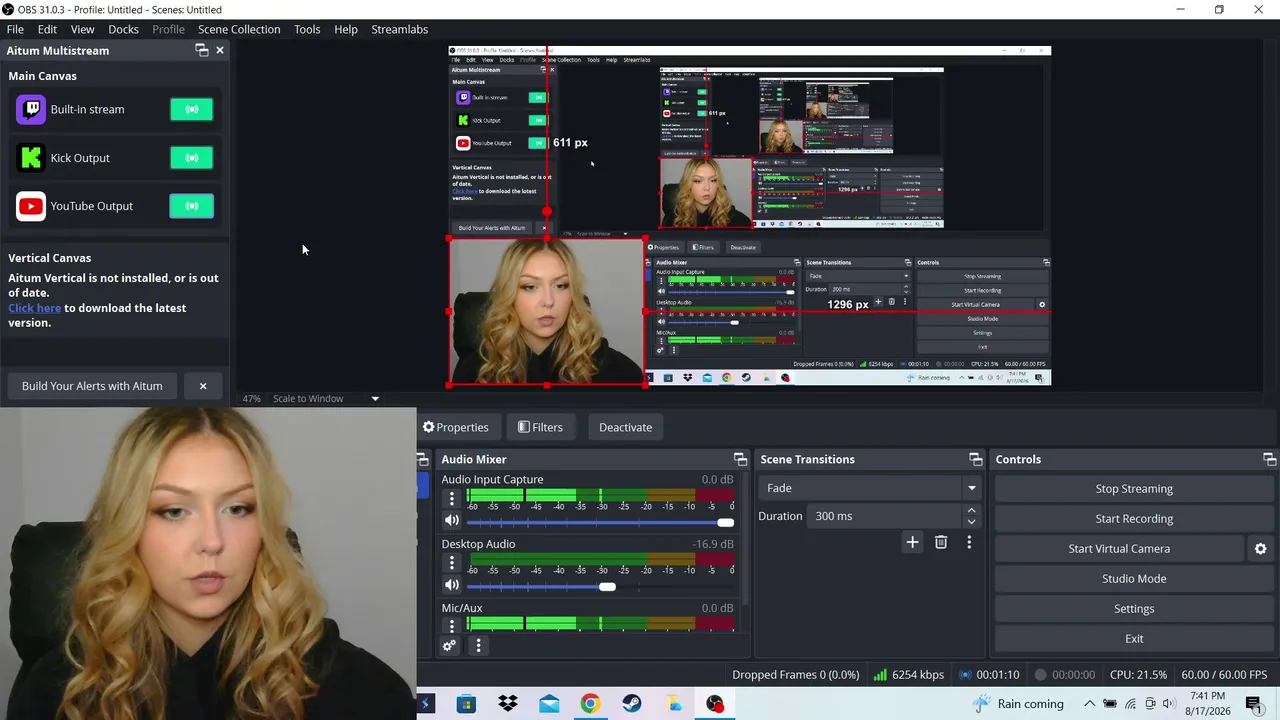This screenshot has width=1280, height=720.
Task: Show hidden system tray icons
Action: point(1089,704)
